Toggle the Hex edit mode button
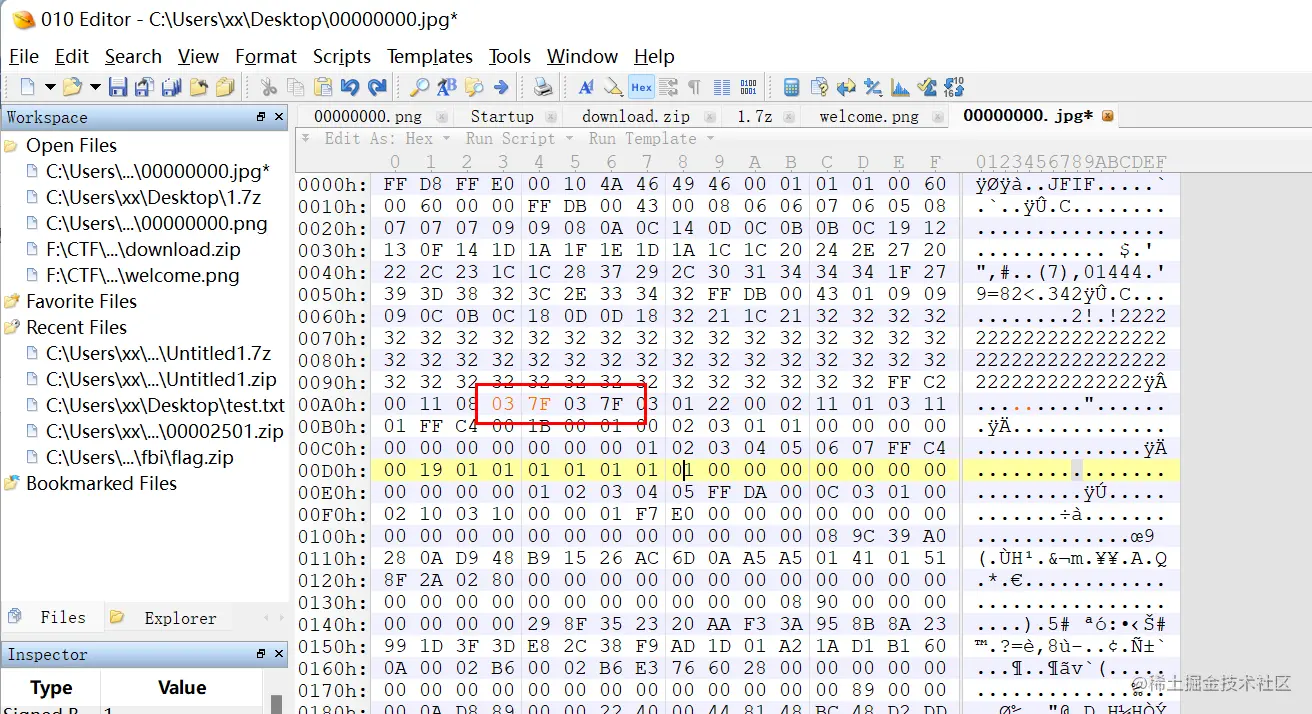The height and width of the screenshot is (714, 1312). tap(641, 87)
